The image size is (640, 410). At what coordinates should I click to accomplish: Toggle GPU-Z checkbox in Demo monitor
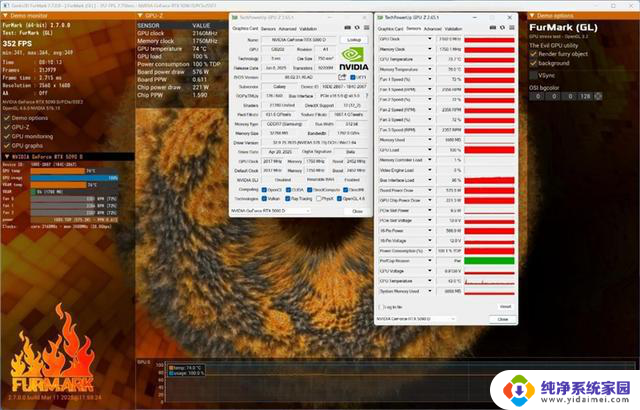[7, 127]
